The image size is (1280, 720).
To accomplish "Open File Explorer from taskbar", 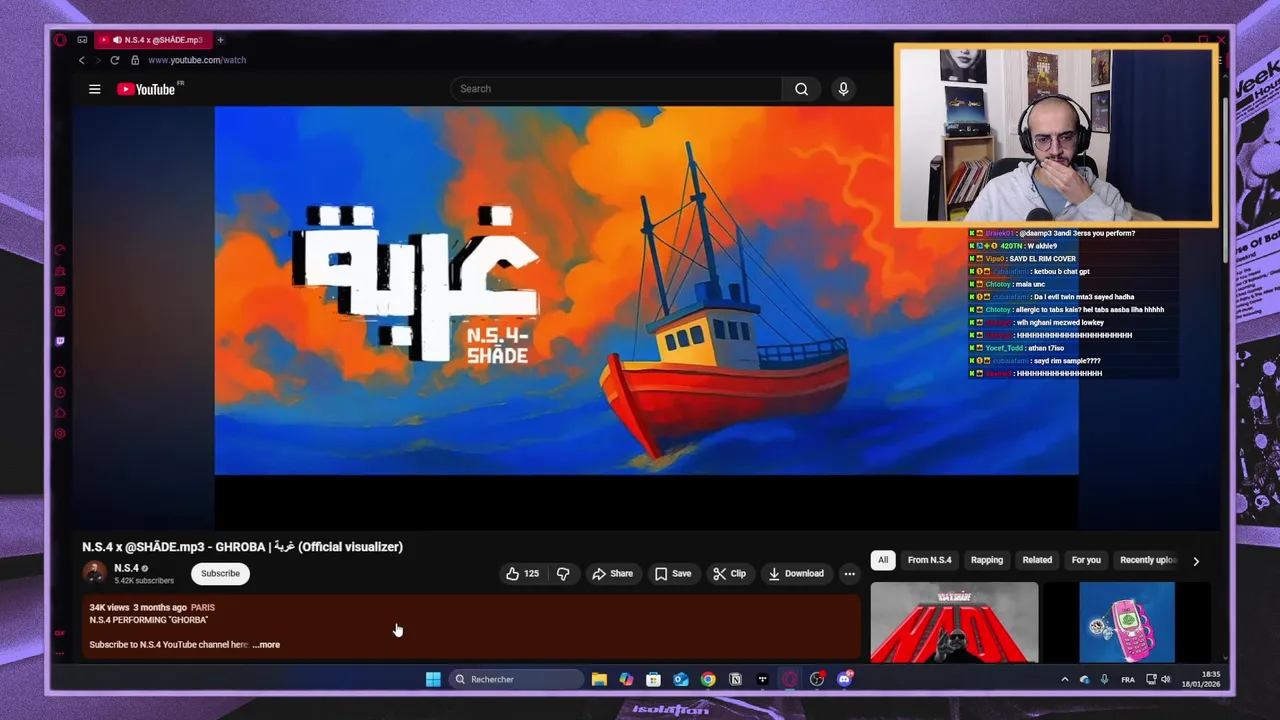I will coord(599,680).
